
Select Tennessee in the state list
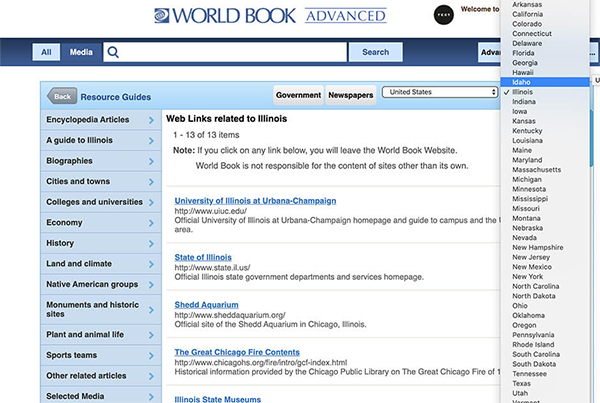coord(545,374)
